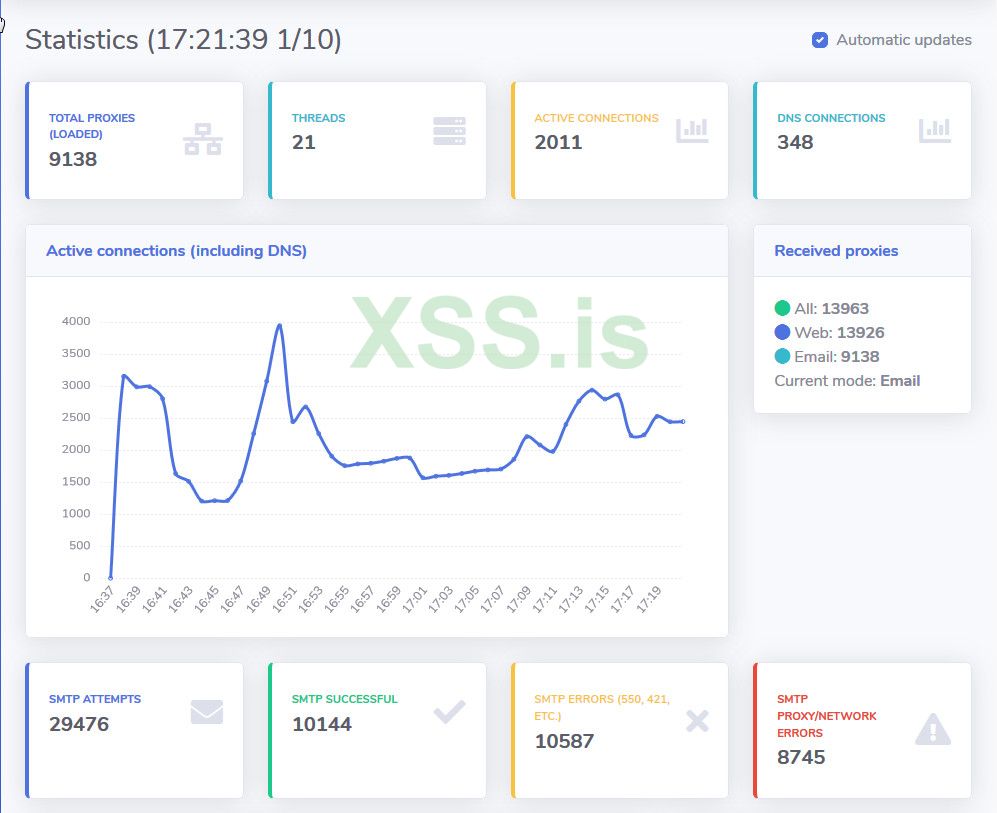The height and width of the screenshot is (813, 997).
Task: Click the network icon in Total Proxies card
Action: (203, 139)
